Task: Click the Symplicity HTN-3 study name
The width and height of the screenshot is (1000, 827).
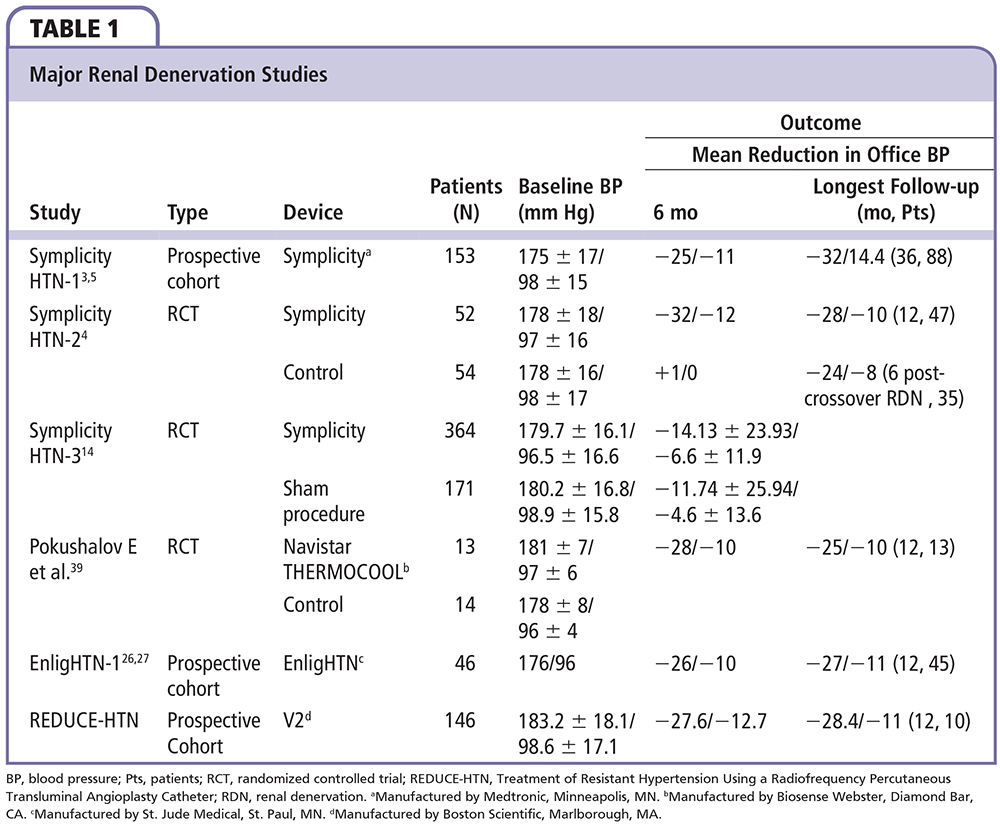Action: pos(70,444)
